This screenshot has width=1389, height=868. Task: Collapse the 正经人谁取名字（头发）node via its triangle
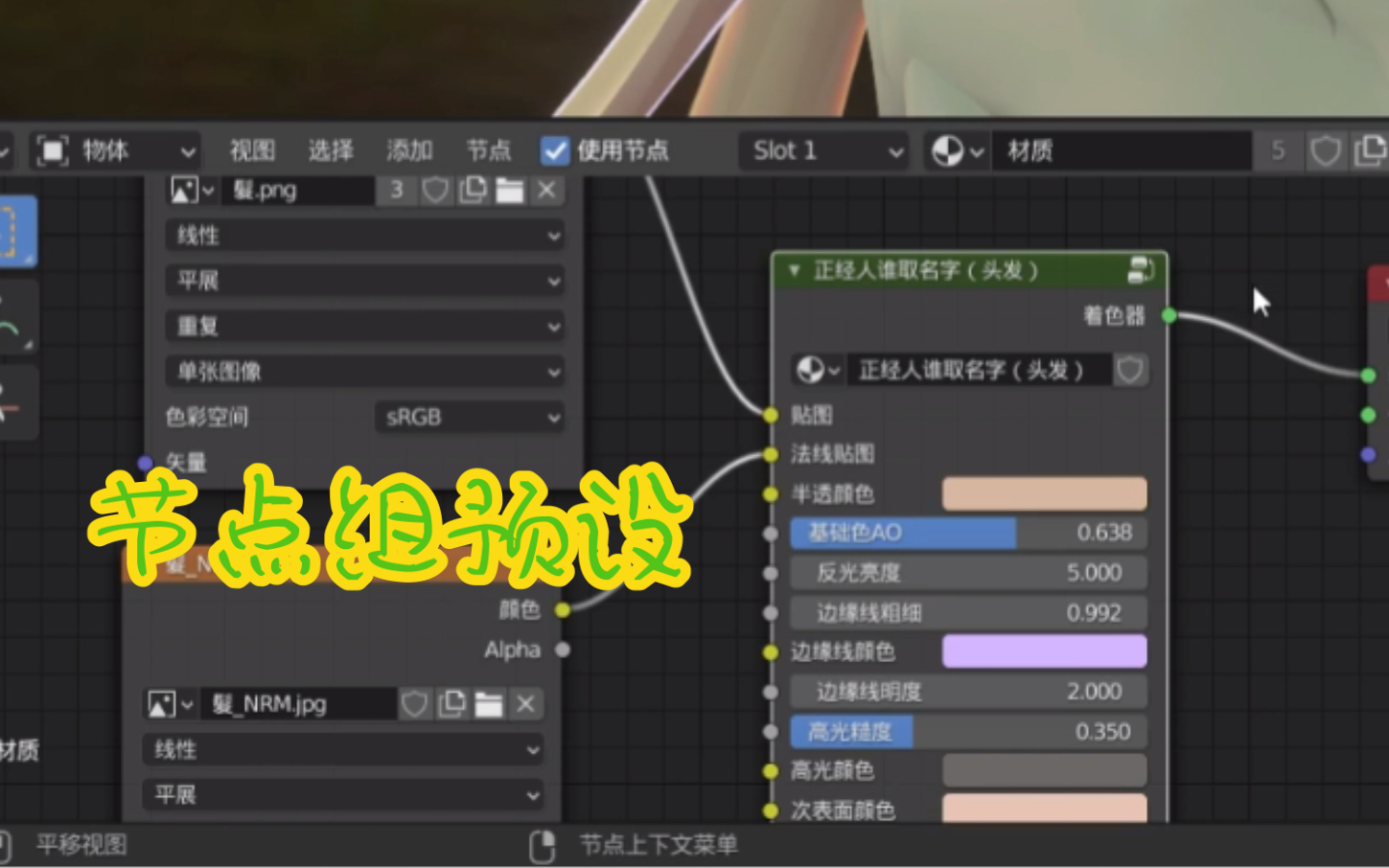pos(794,270)
